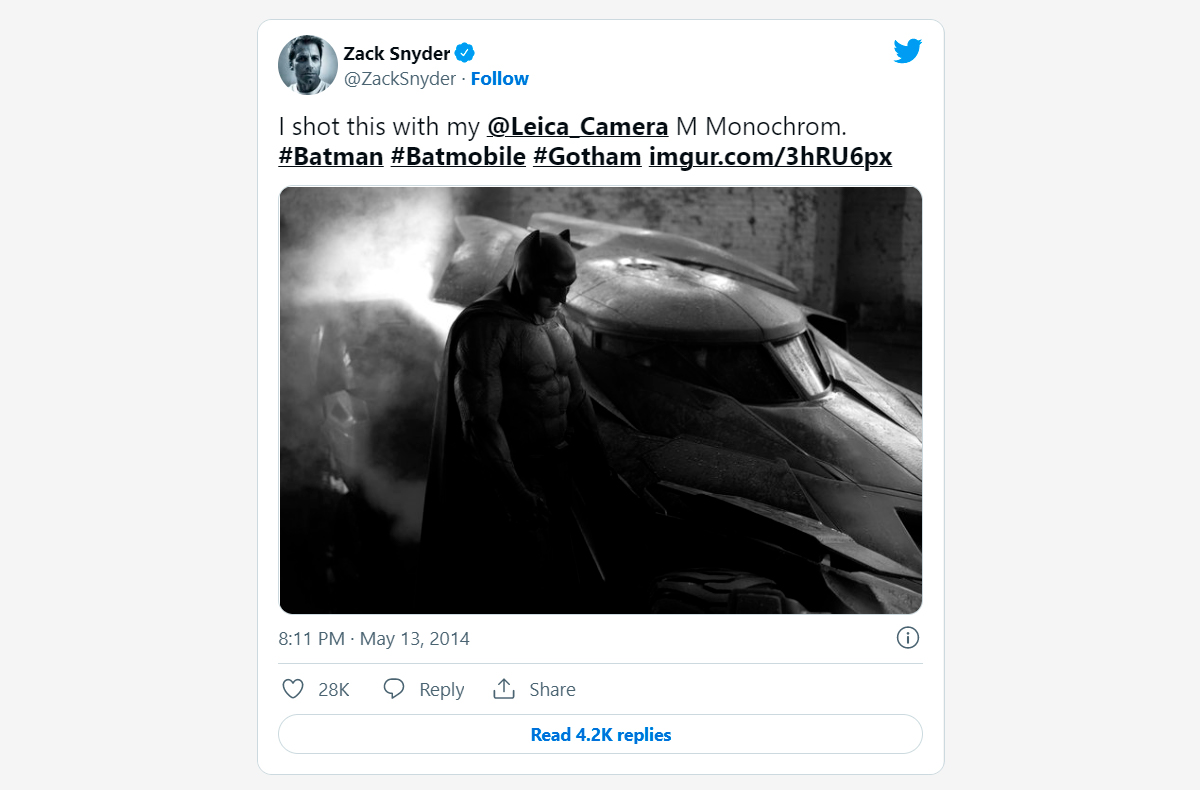Image resolution: width=1200 pixels, height=790 pixels.
Task: Click the 8:11 PM May 13, 2014 timestamp
Action: [374, 638]
